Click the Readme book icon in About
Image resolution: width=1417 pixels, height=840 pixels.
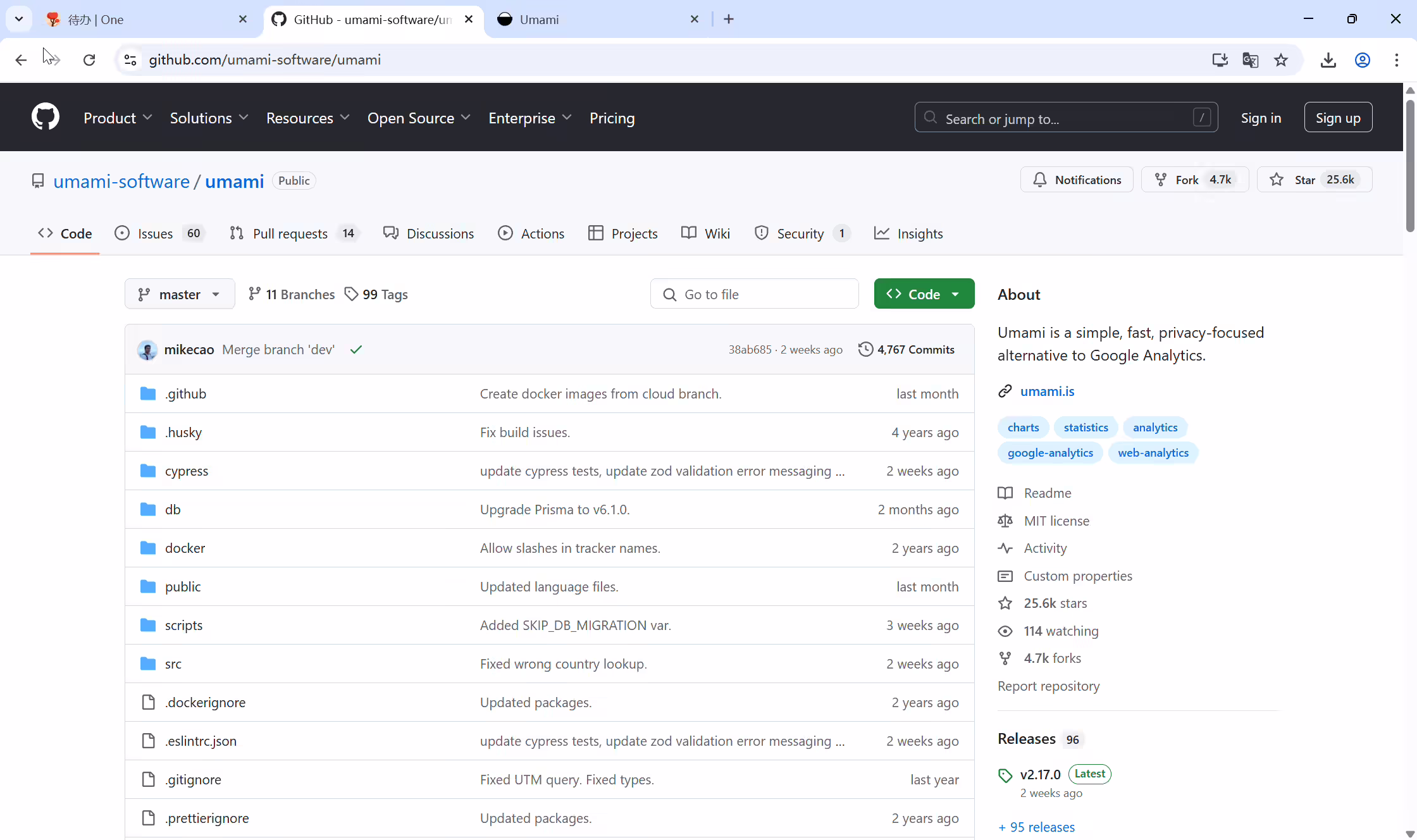tap(1005, 493)
